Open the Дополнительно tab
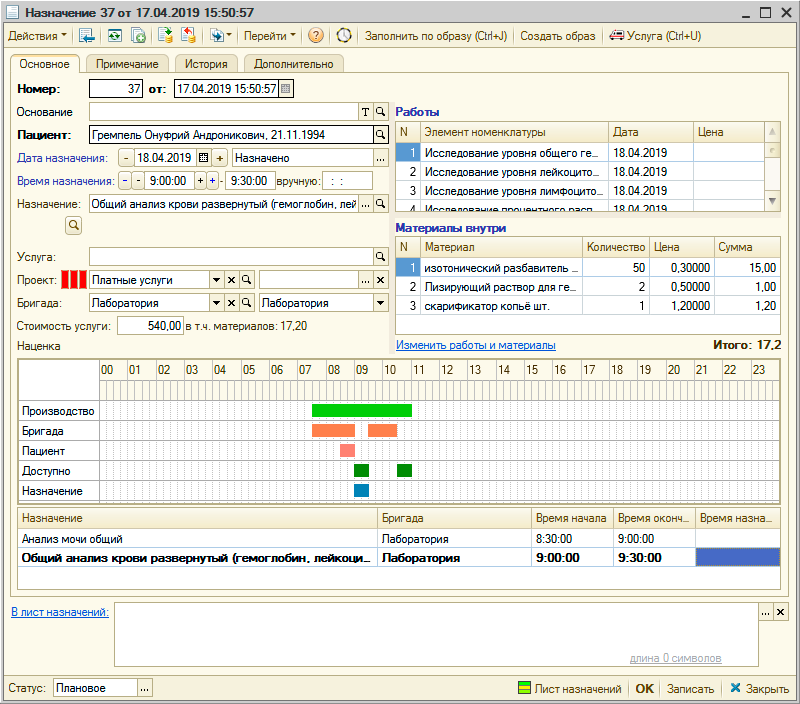 [294, 63]
